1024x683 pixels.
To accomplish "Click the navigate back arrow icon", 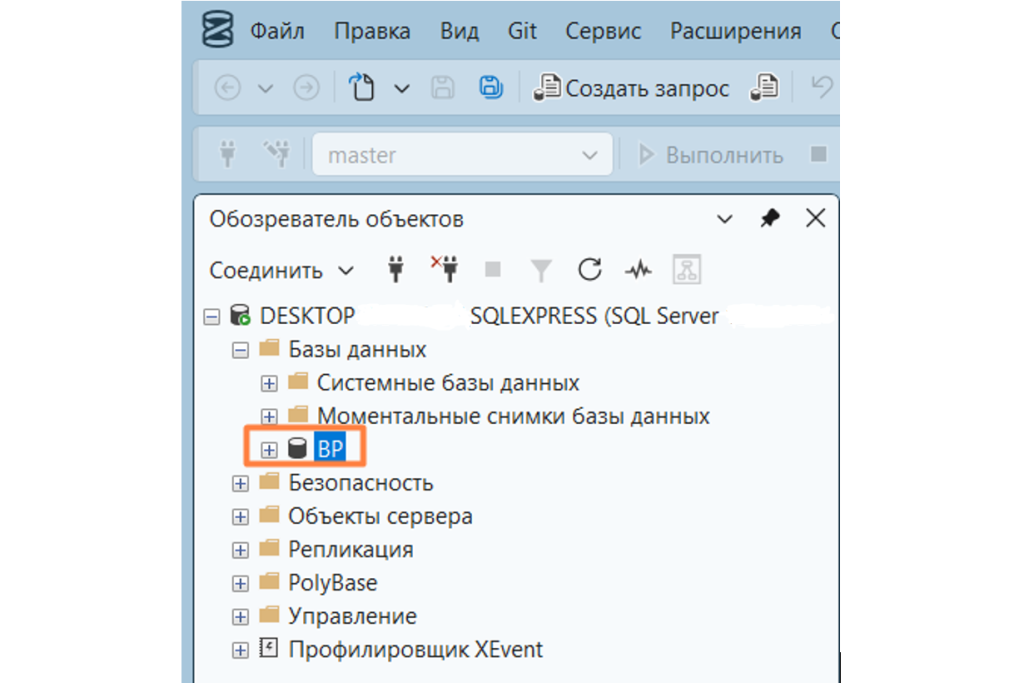I will (x=227, y=87).
